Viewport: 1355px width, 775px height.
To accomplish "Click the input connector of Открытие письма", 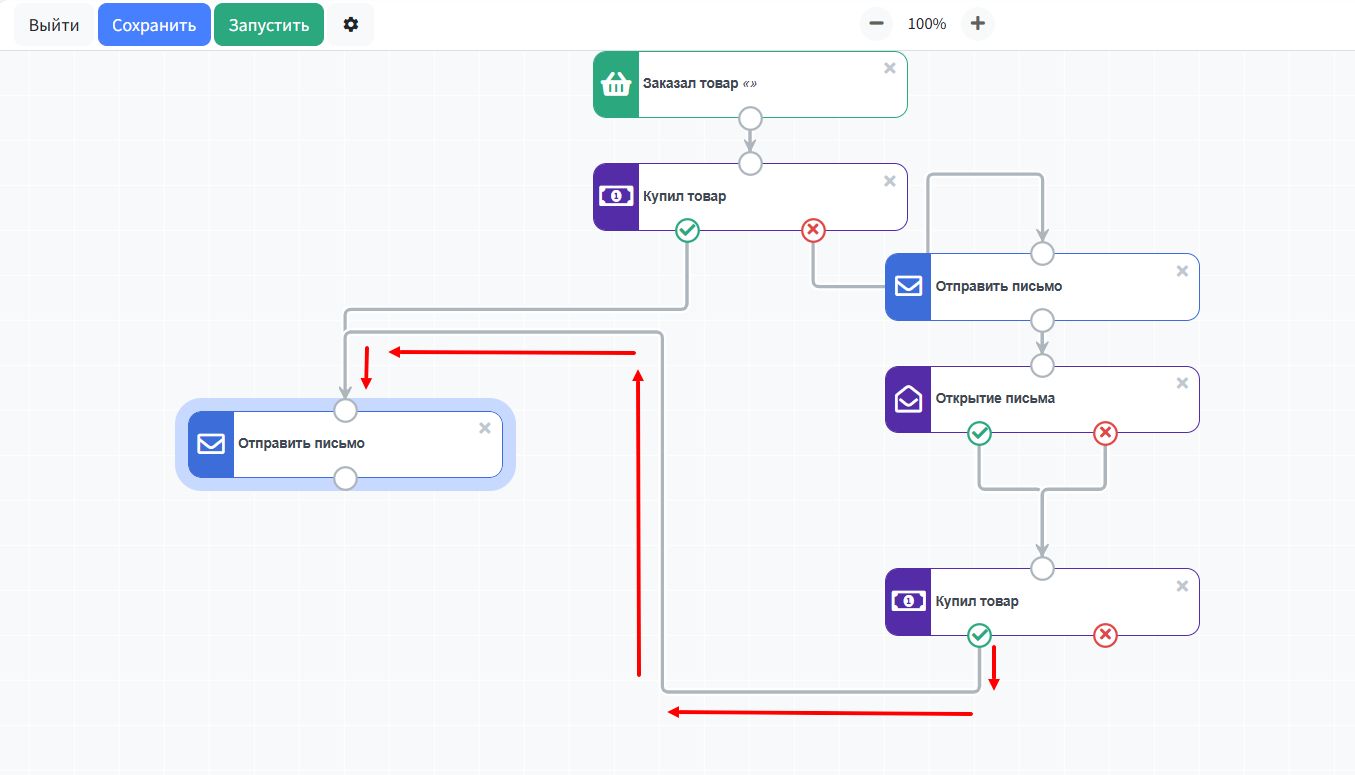I will coord(1042,365).
